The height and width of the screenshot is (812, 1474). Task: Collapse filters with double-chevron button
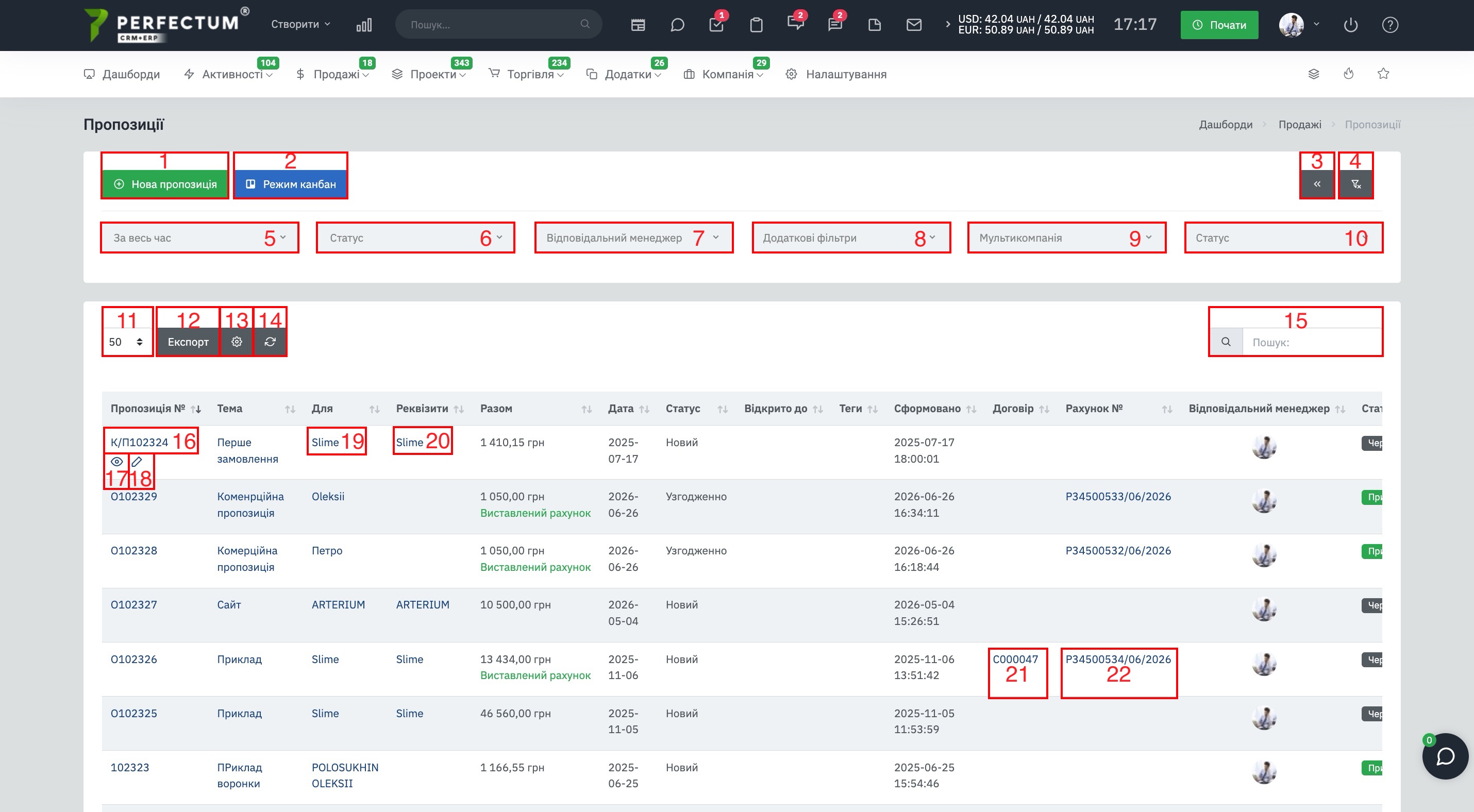(1317, 184)
